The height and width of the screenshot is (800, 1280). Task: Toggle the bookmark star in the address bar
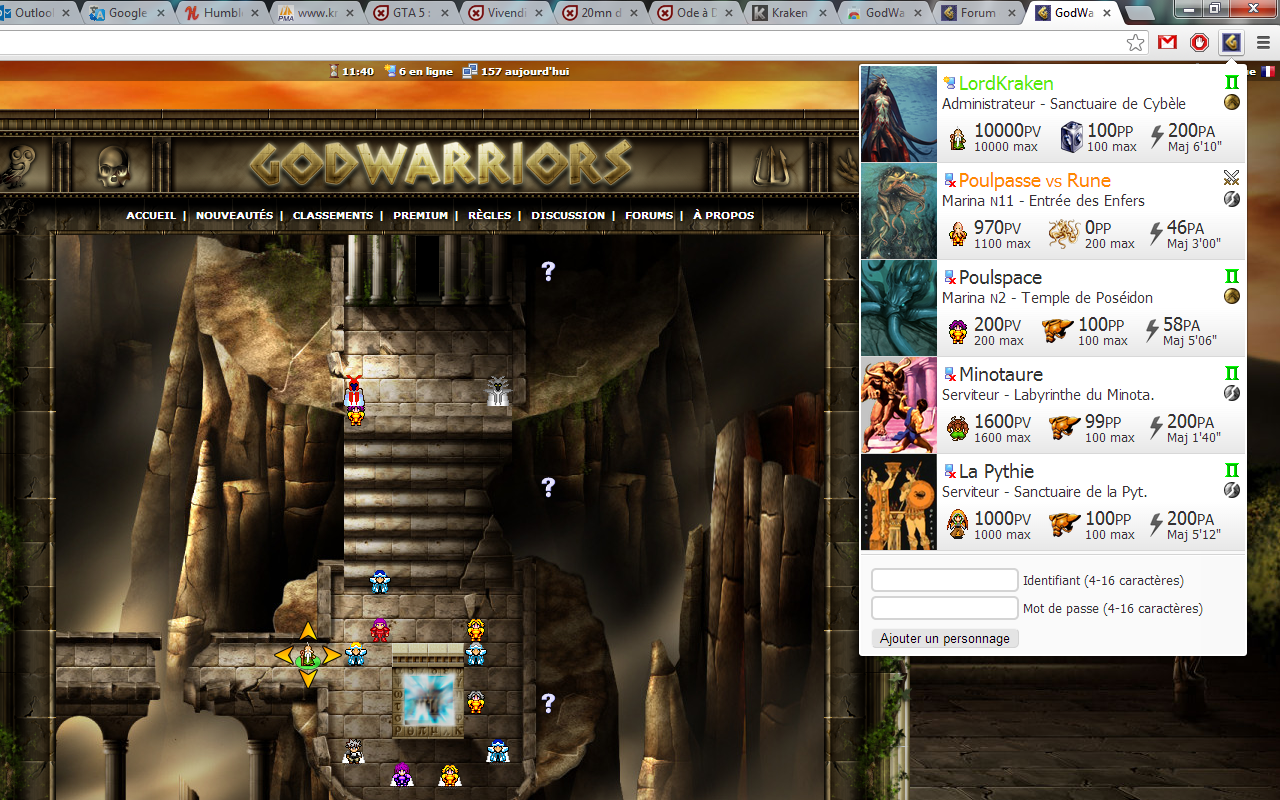[x=1135, y=42]
